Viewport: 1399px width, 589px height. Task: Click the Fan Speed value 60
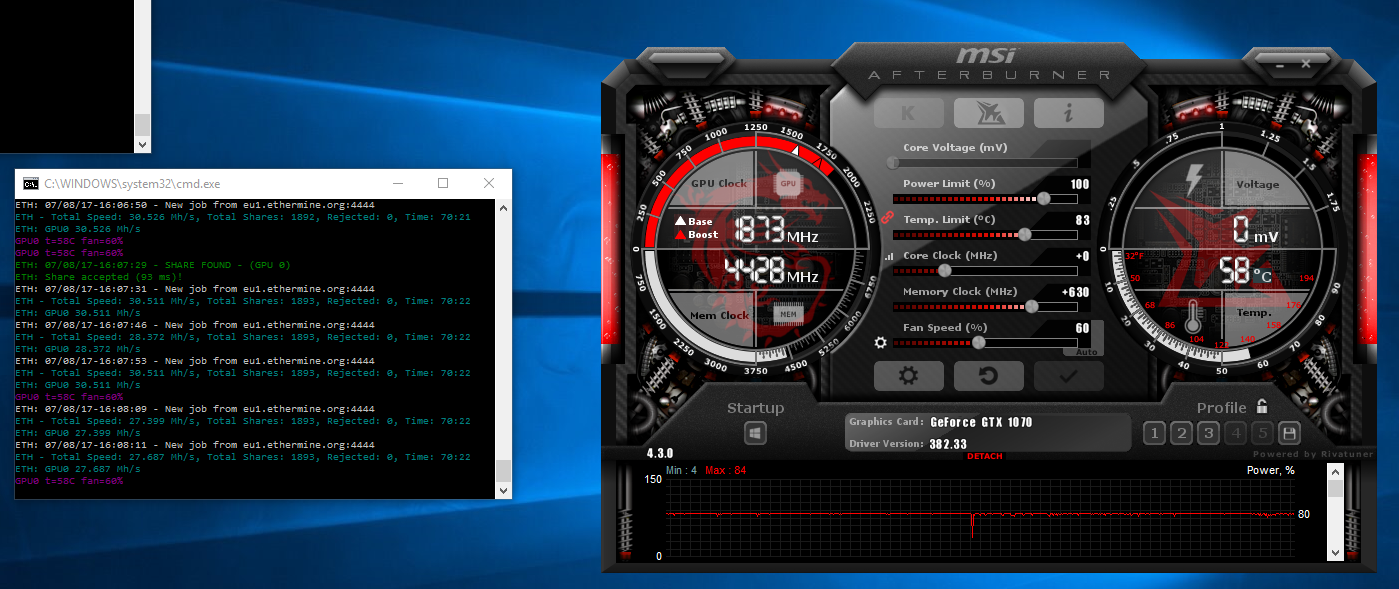[1083, 328]
